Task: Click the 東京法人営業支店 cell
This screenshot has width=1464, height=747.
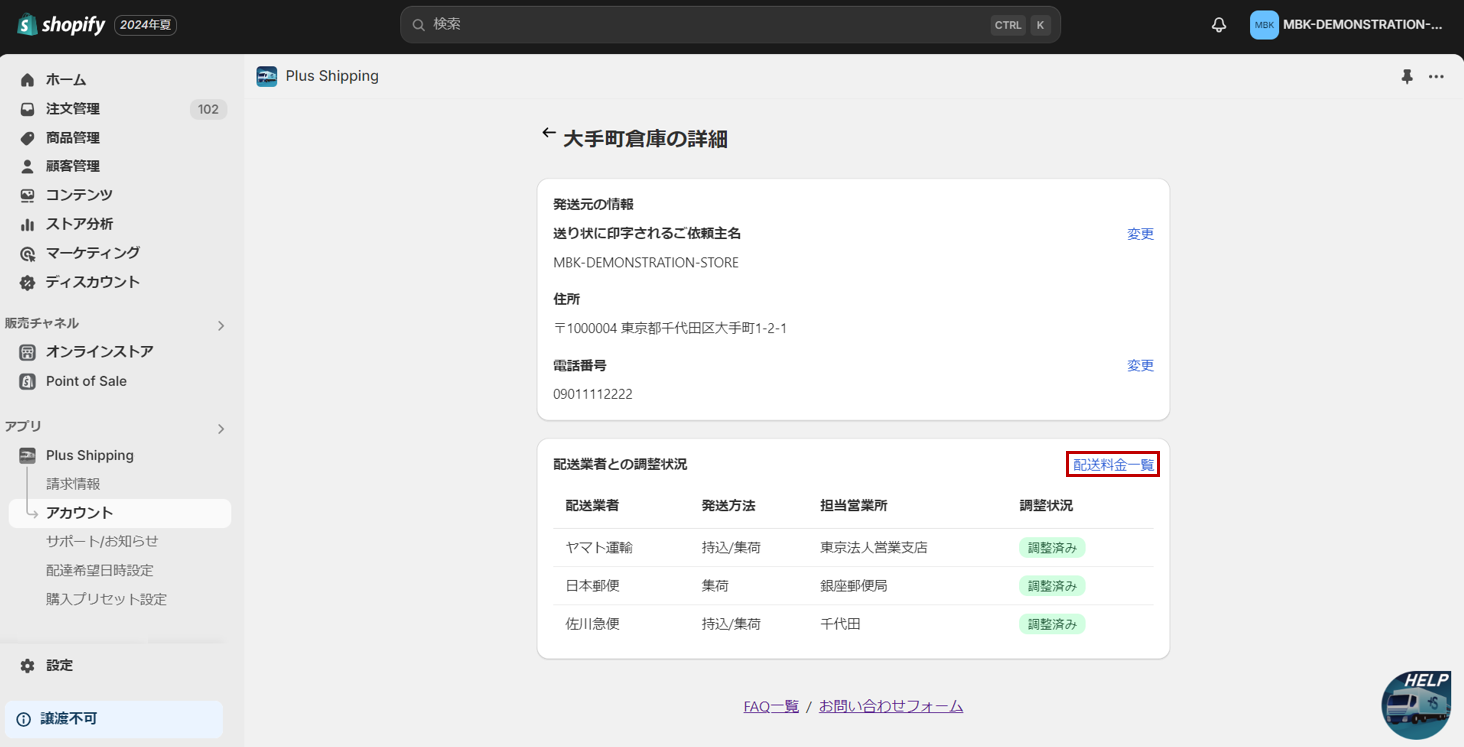Action: (x=874, y=547)
